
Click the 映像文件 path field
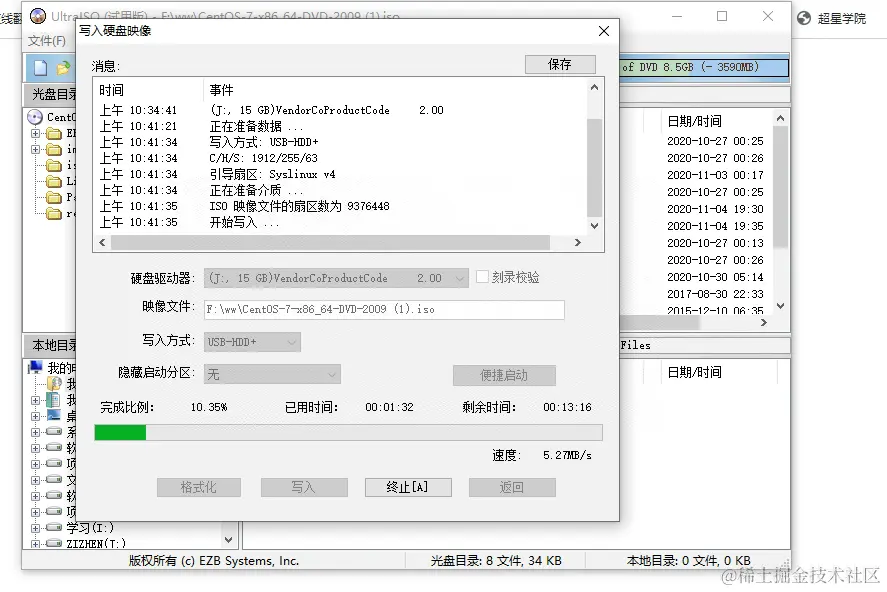pyautogui.click(x=384, y=309)
